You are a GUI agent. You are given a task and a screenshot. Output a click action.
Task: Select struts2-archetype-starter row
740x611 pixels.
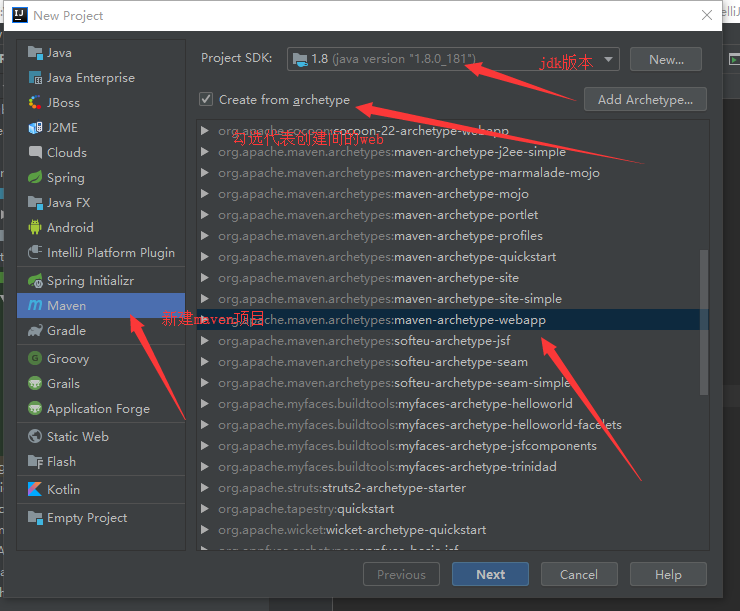(x=453, y=488)
